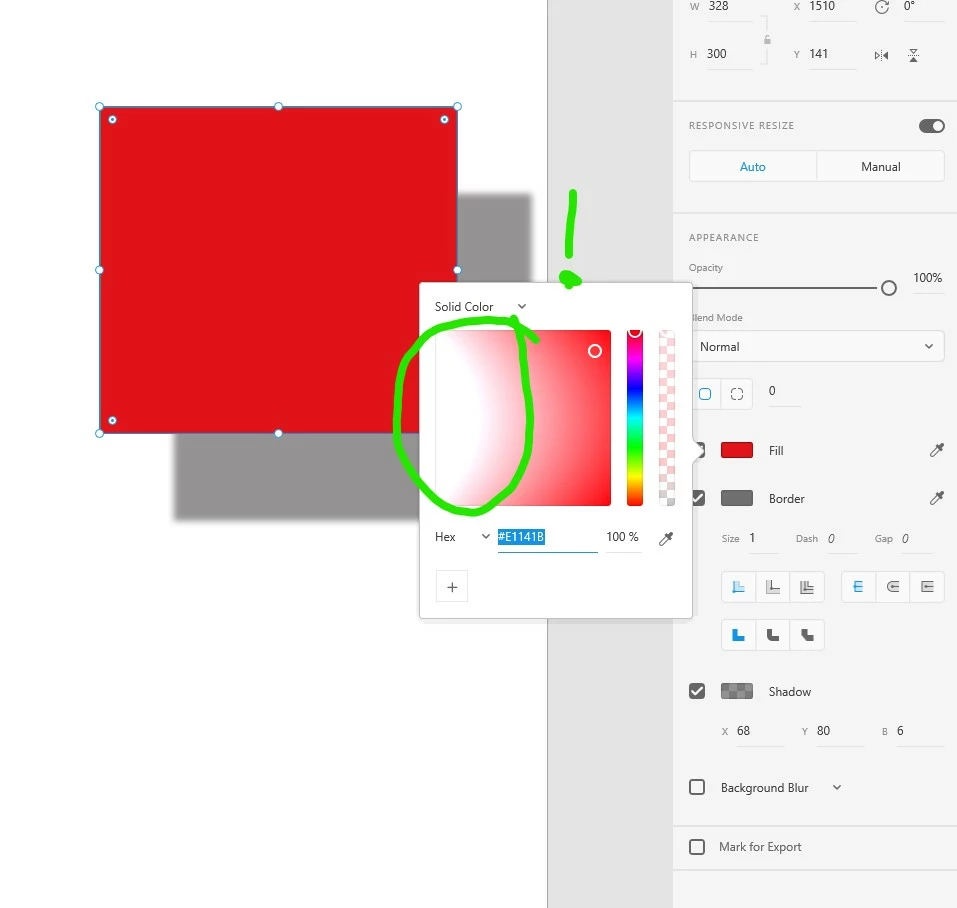Image resolution: width=957 pixels, height=908 pixels.
Task: Click the 100 % alpha field
Action: (623, 537)
